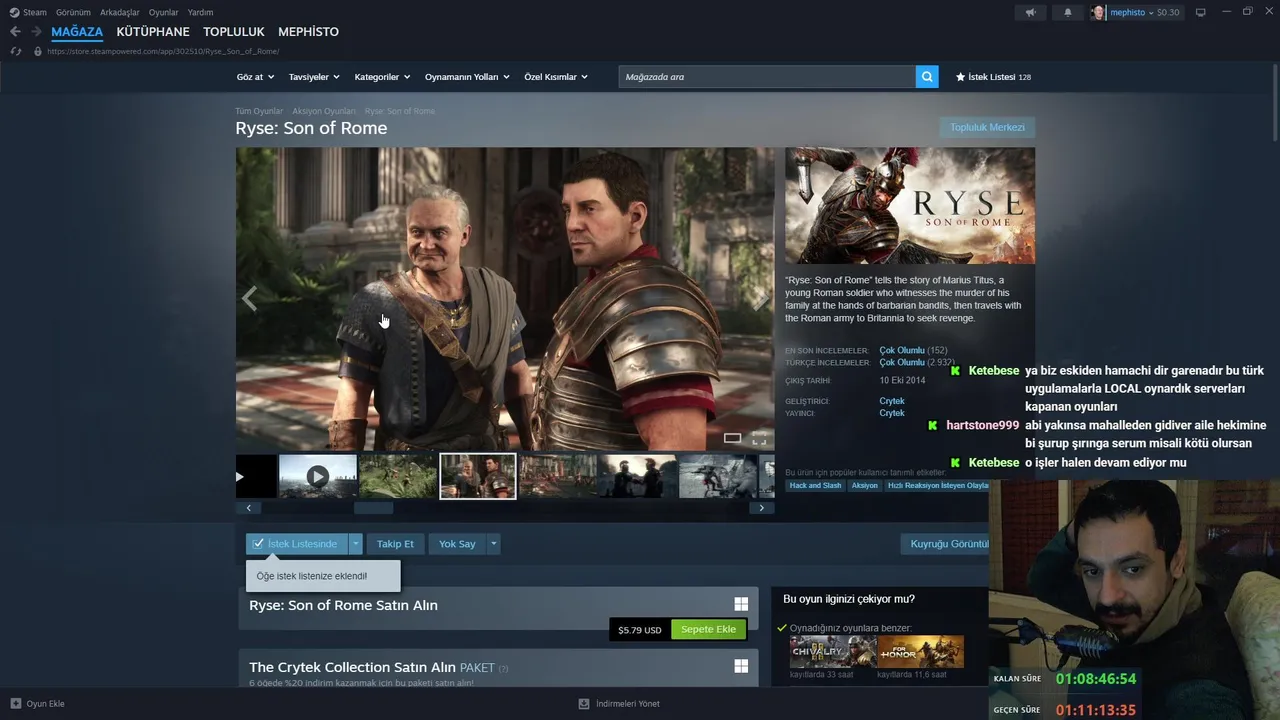Open the notifications bell
The image size is (1280, 720).
coord(1067,12)
